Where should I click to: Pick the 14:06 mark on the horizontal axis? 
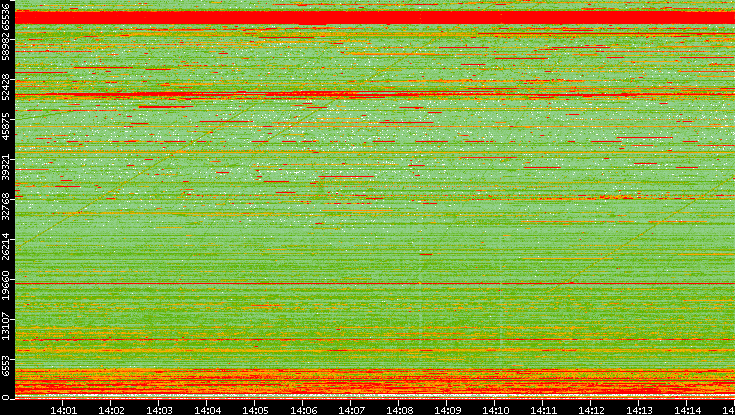tap(303, 409)
